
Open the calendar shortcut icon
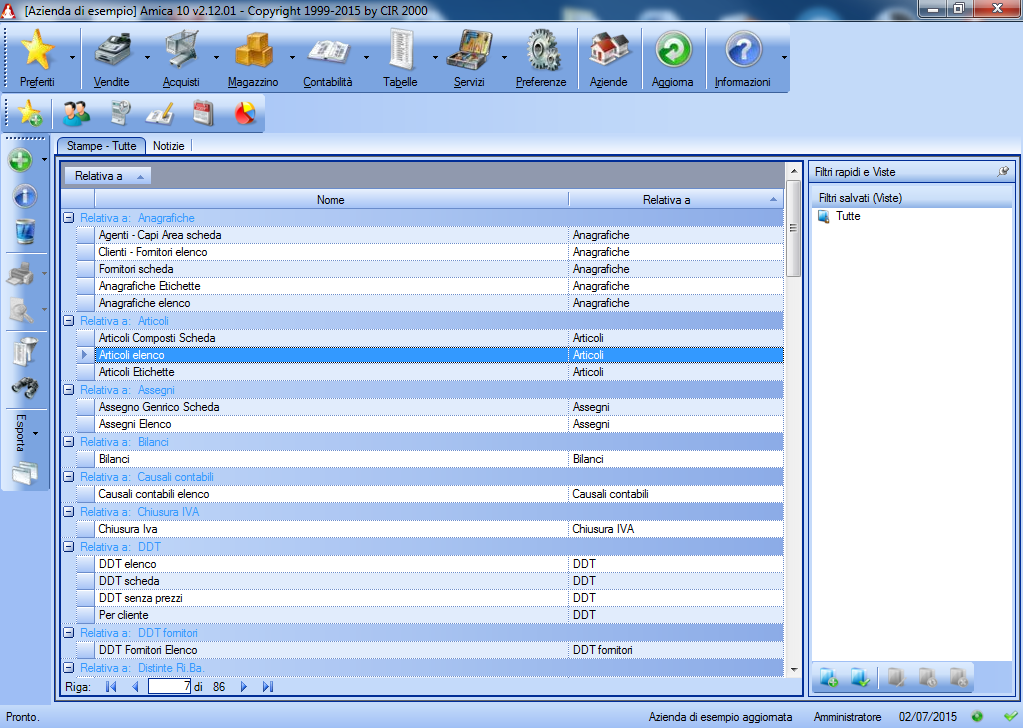click(204, 114)
